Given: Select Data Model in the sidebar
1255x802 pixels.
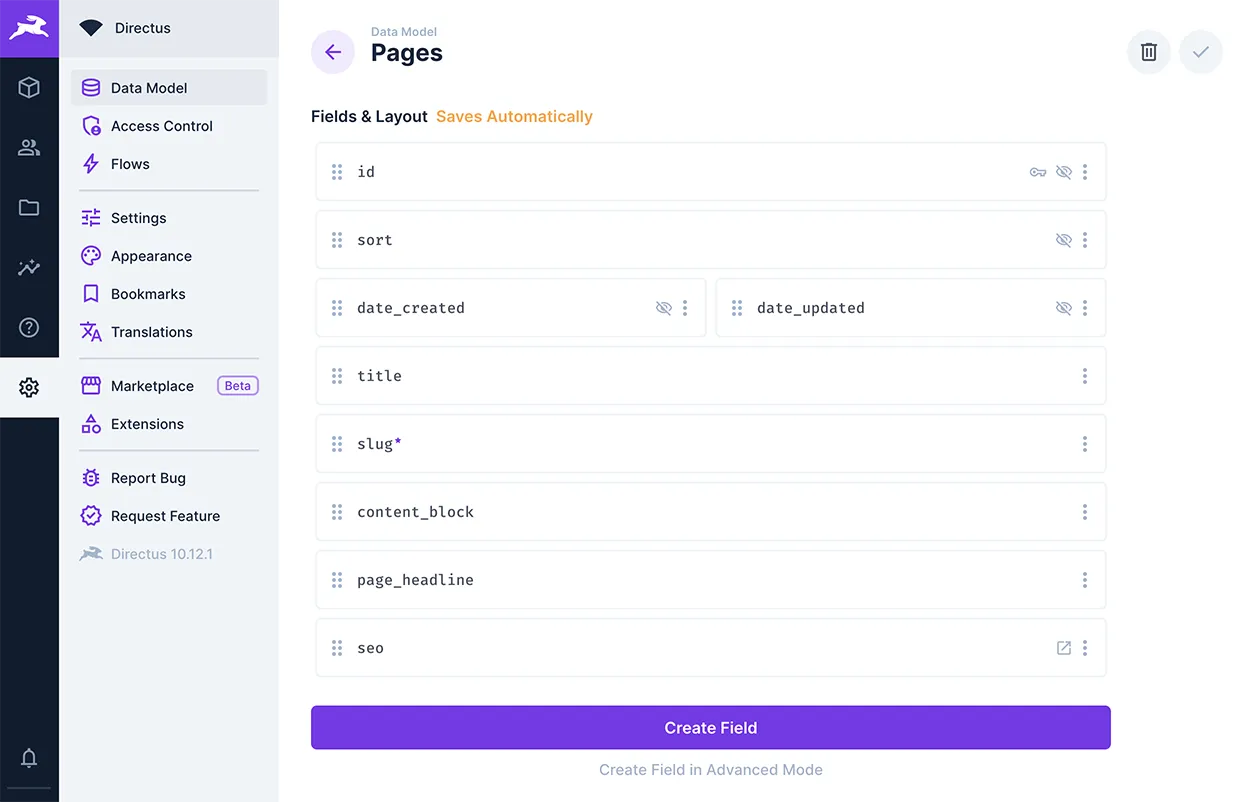Looking at the screenshot, I should point(169,88).
